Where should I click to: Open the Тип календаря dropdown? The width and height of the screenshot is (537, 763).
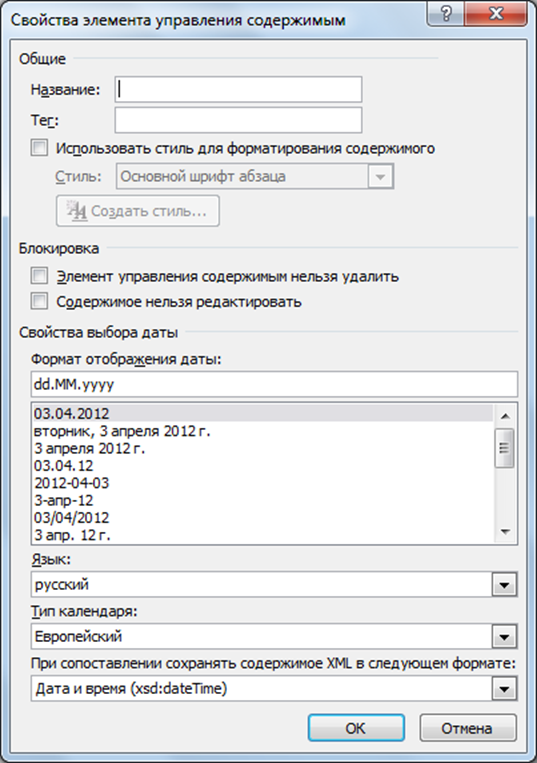click(x=504, y=636)
